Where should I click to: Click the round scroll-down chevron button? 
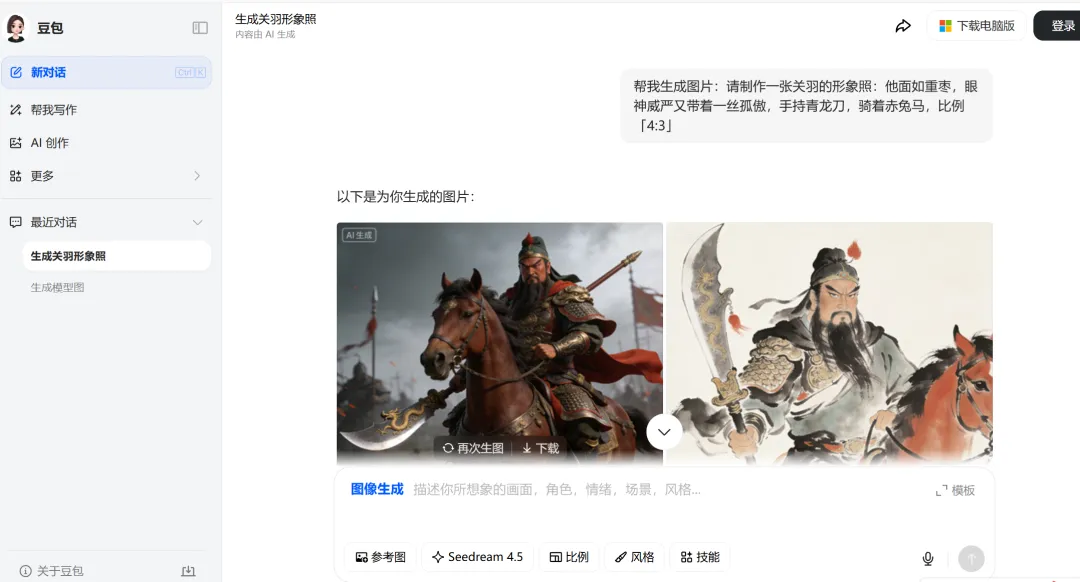click(664, 432)
